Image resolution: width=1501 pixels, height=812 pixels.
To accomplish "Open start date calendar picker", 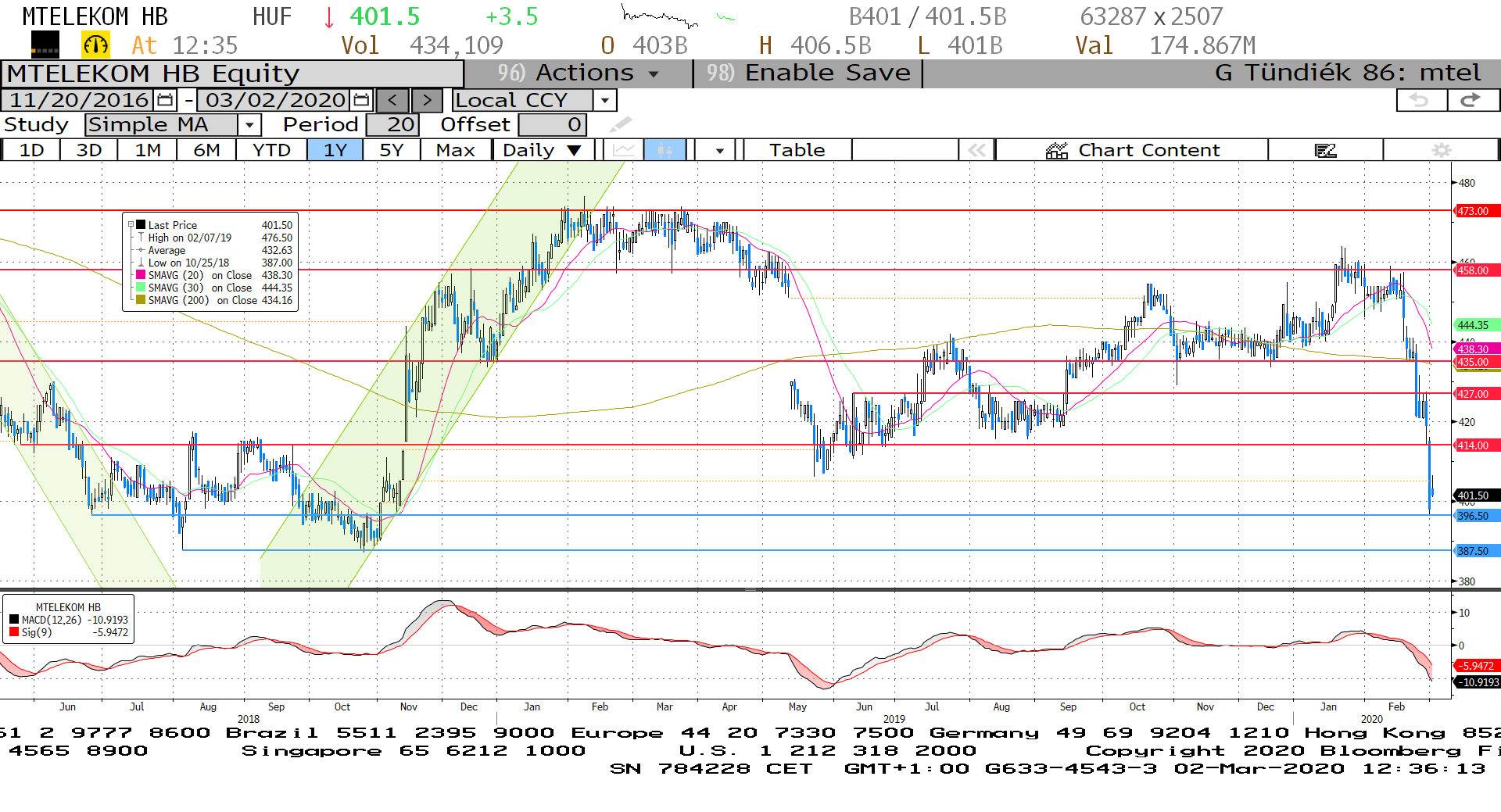I will [x=165, y=101].
